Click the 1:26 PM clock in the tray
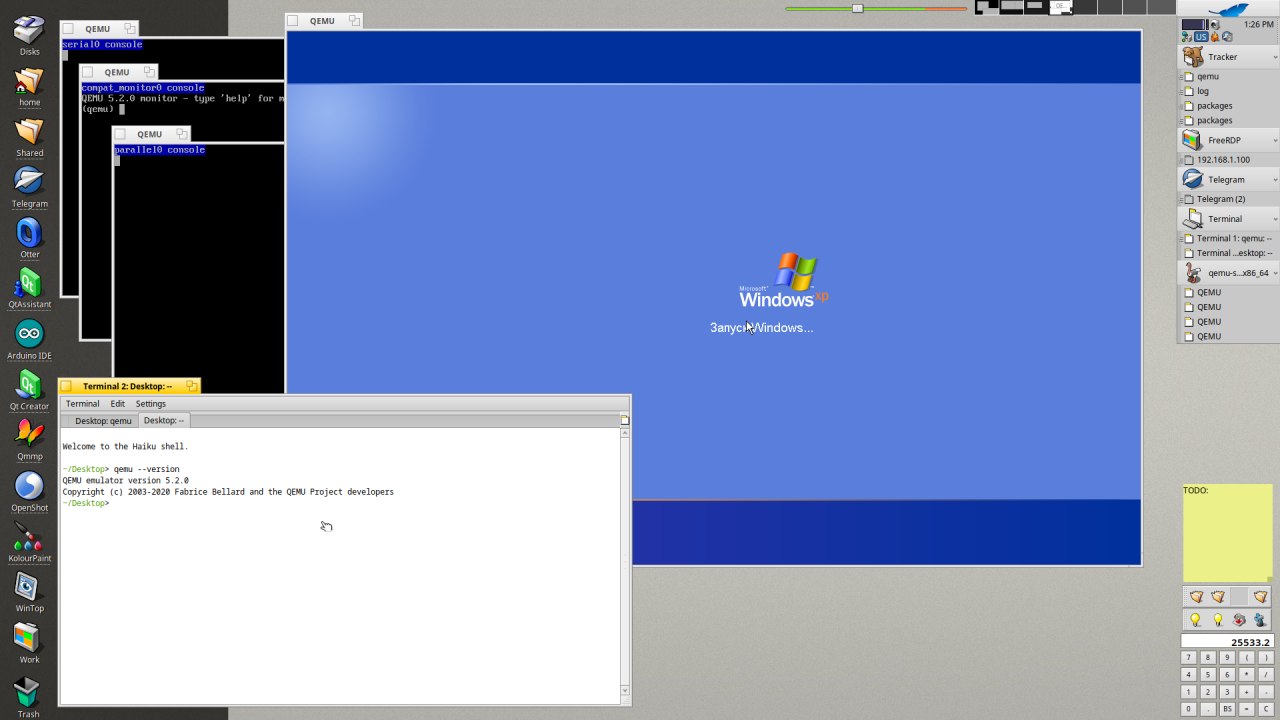1280x720 pixels. [x=1258, y=24]
